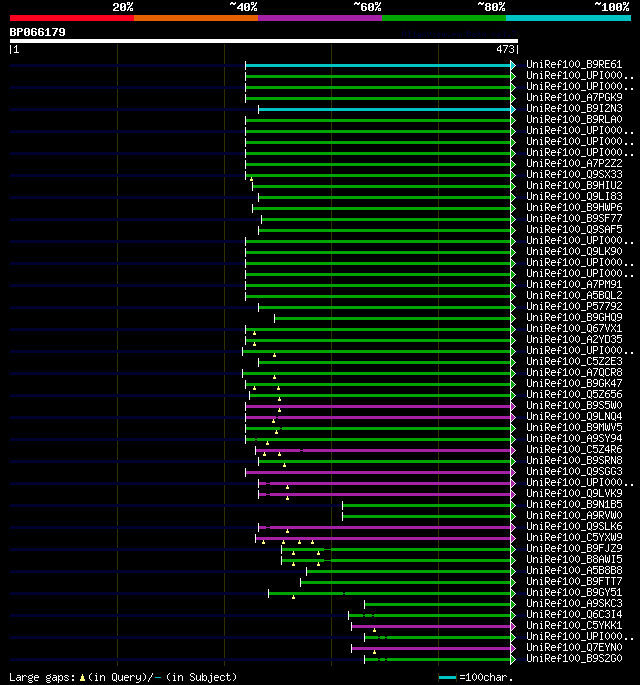Select the UniRef100_B9GK47 label
The width and height of the screenshot is (640, 685).
click(574, 383)
